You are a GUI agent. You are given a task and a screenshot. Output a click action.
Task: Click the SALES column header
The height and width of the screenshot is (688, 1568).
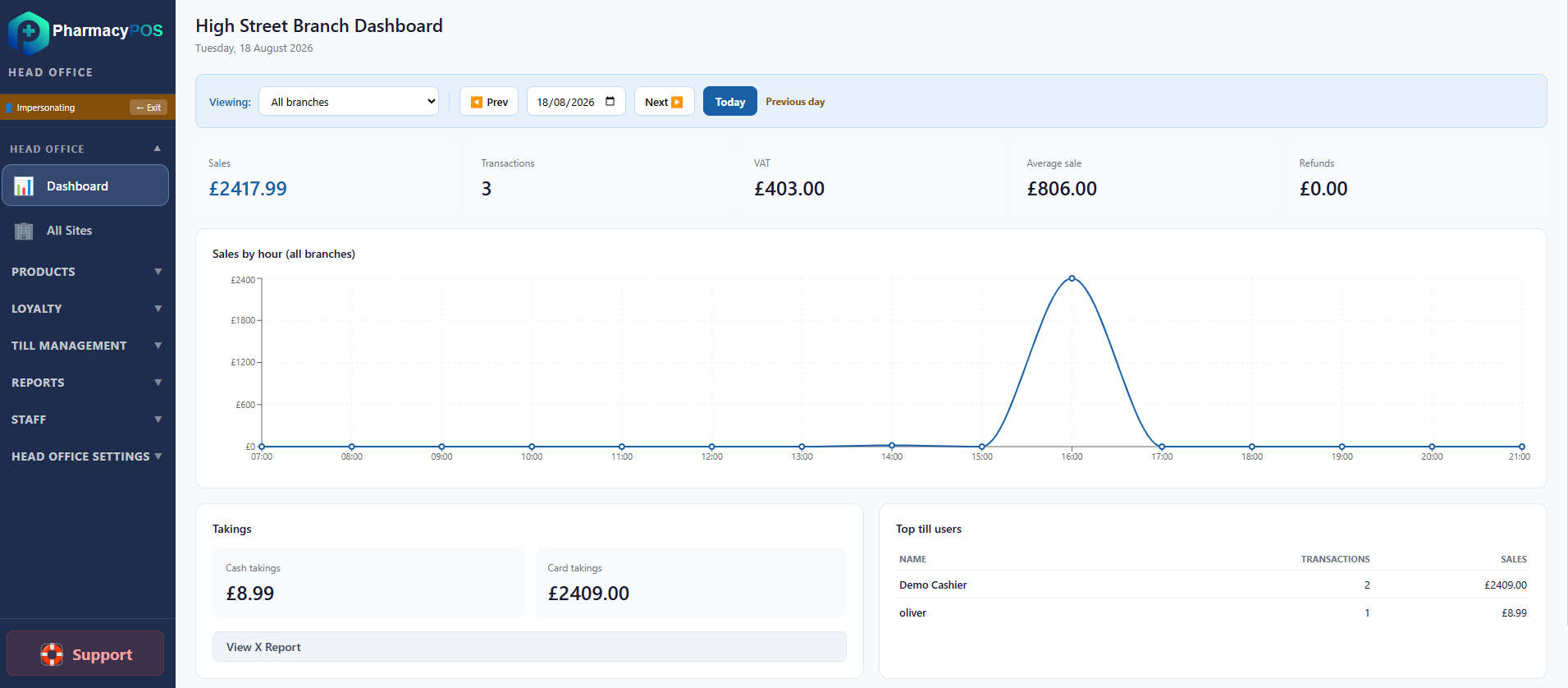[1514, 559]
